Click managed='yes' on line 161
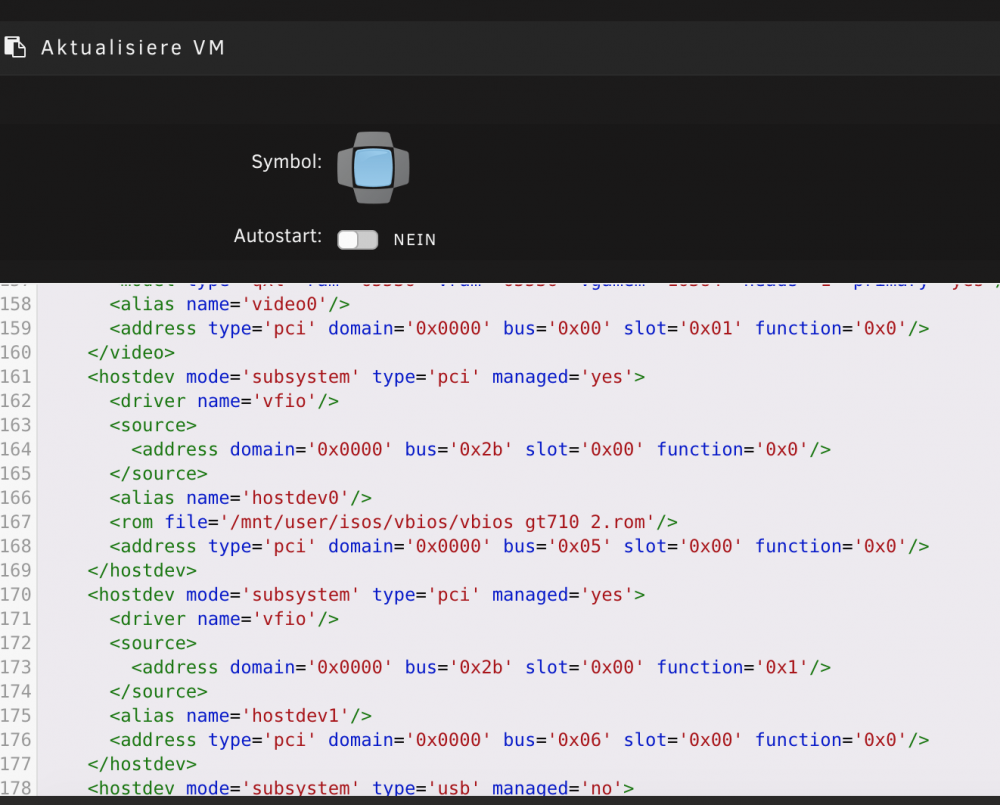This screenshot has height=805, width=1000. click(563, 377)
